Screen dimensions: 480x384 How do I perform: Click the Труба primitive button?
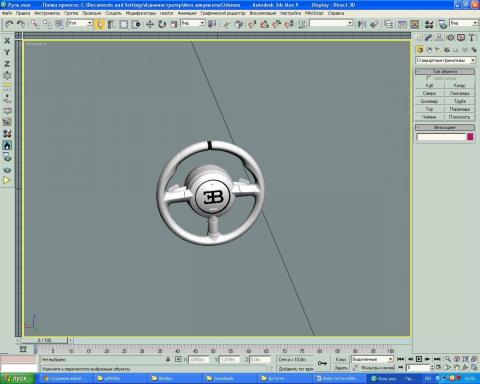coord(460,101)
